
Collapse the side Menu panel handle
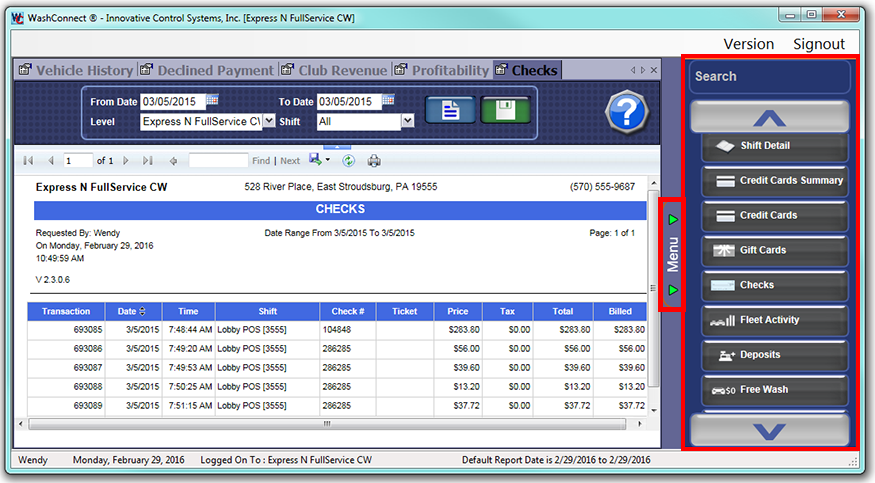point(672,254)
